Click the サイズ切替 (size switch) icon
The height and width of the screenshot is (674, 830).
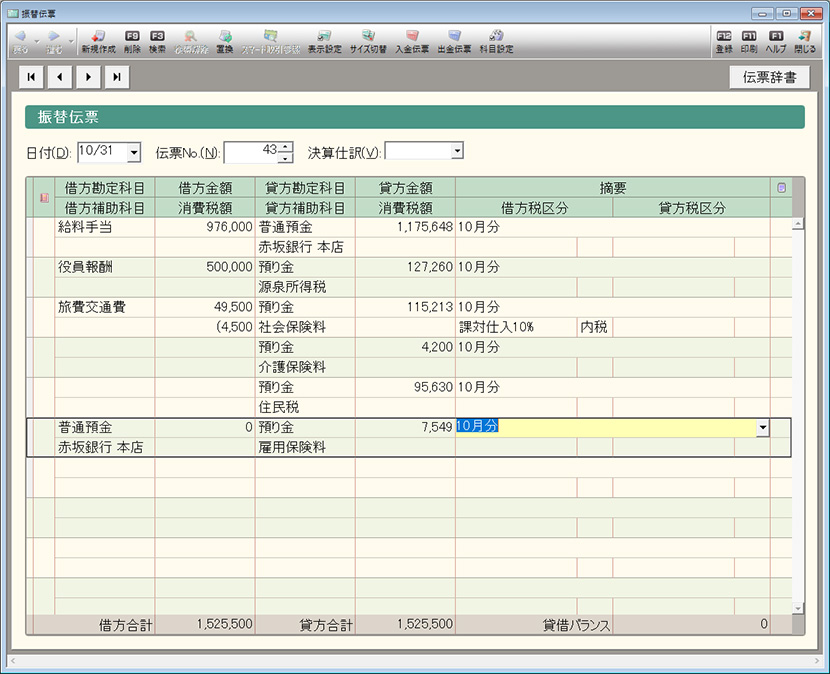368,40
